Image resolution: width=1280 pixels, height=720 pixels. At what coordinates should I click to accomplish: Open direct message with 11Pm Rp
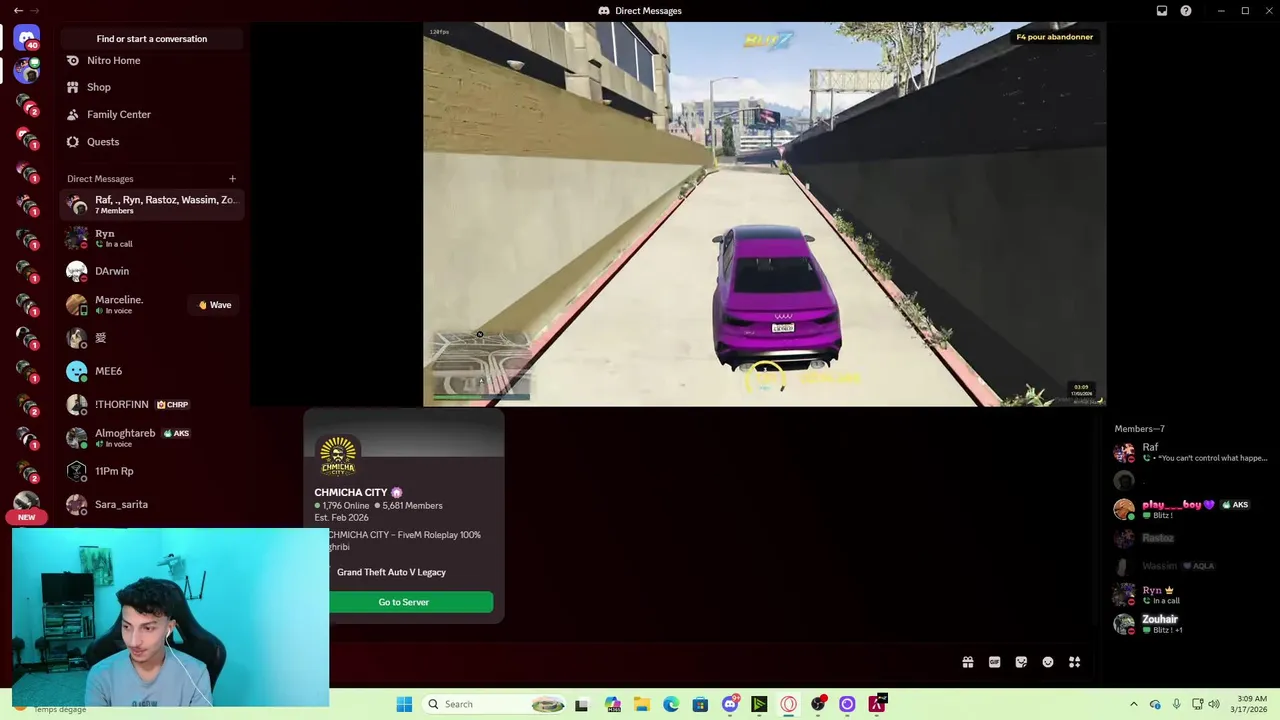[151, 471]
